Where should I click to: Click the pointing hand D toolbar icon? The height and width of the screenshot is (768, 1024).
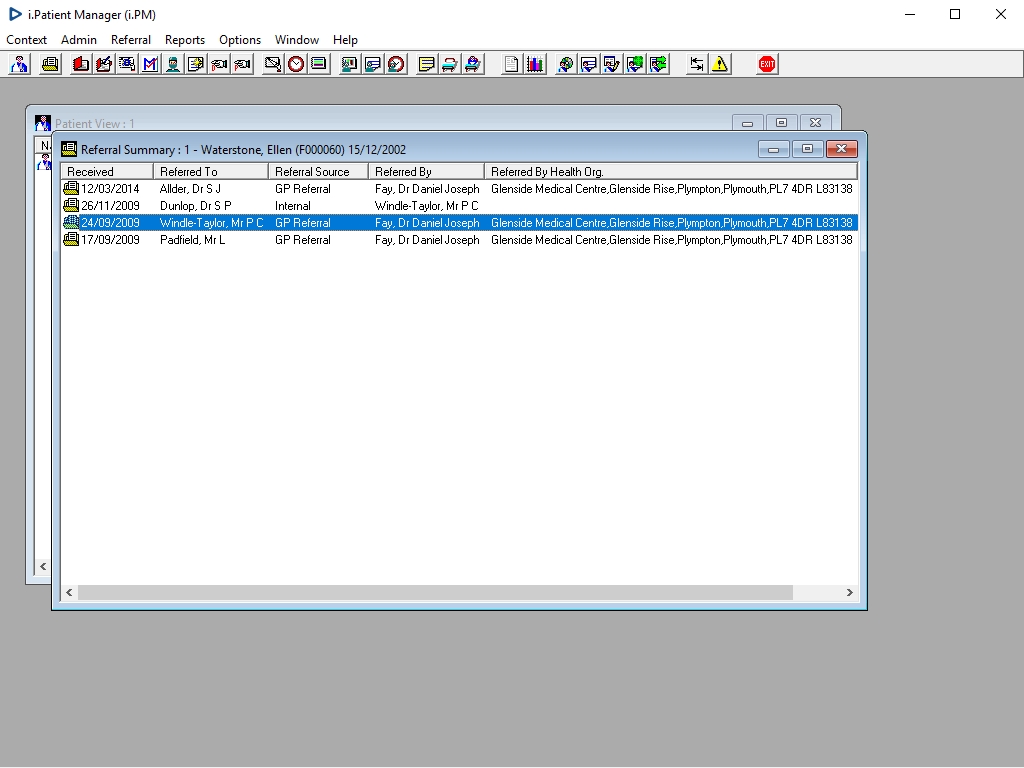219,64
